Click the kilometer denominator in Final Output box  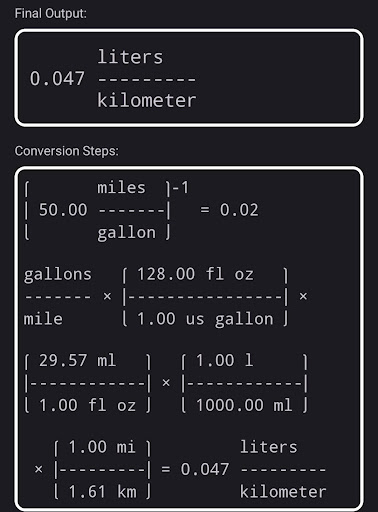point(147,100)
